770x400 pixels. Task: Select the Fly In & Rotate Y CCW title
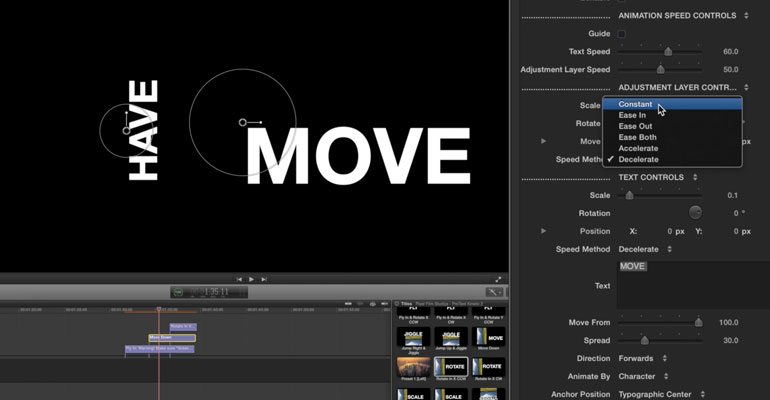(489, 312)
